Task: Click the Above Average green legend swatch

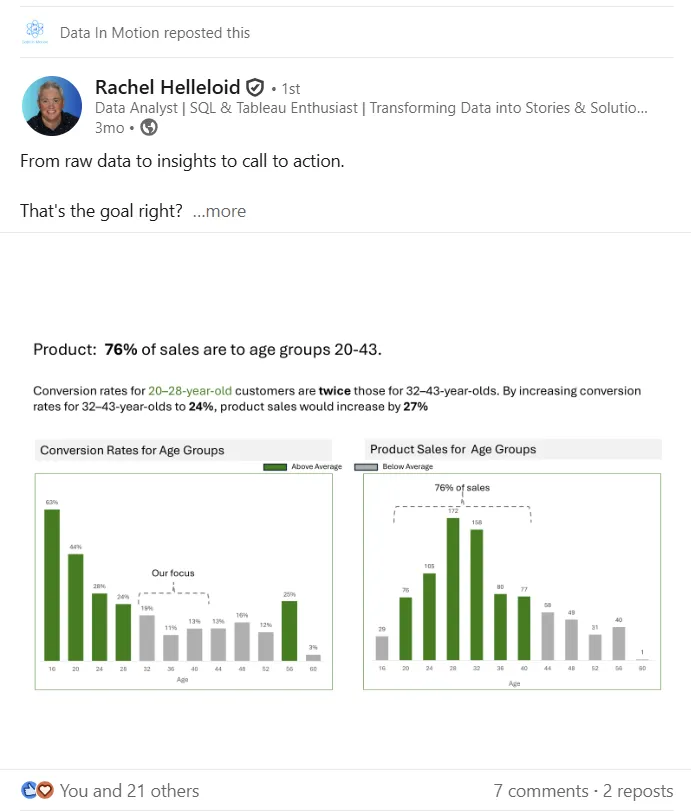Action: pos(275,467)
